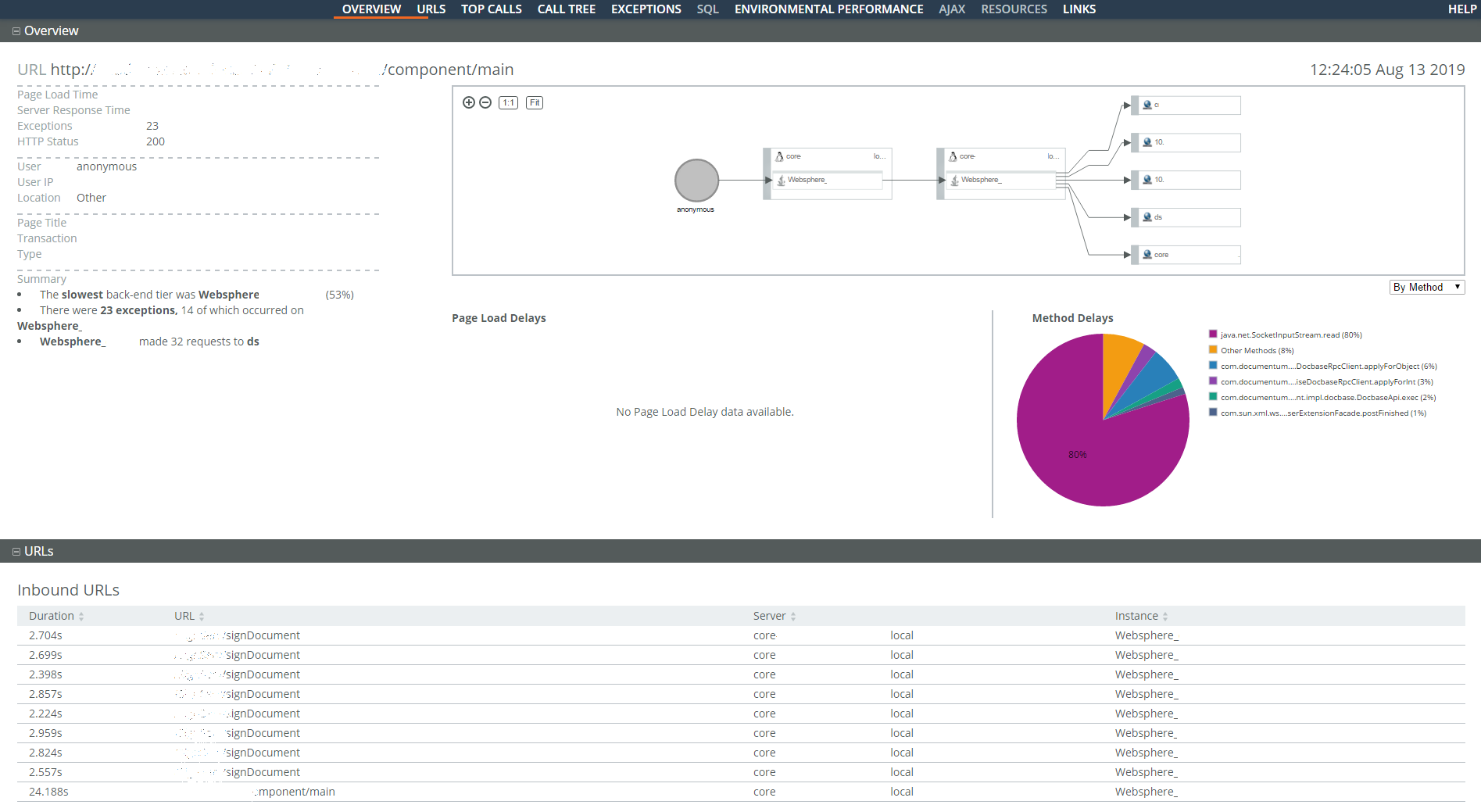Sort table by the Duration column arrows

coord(81,617)
